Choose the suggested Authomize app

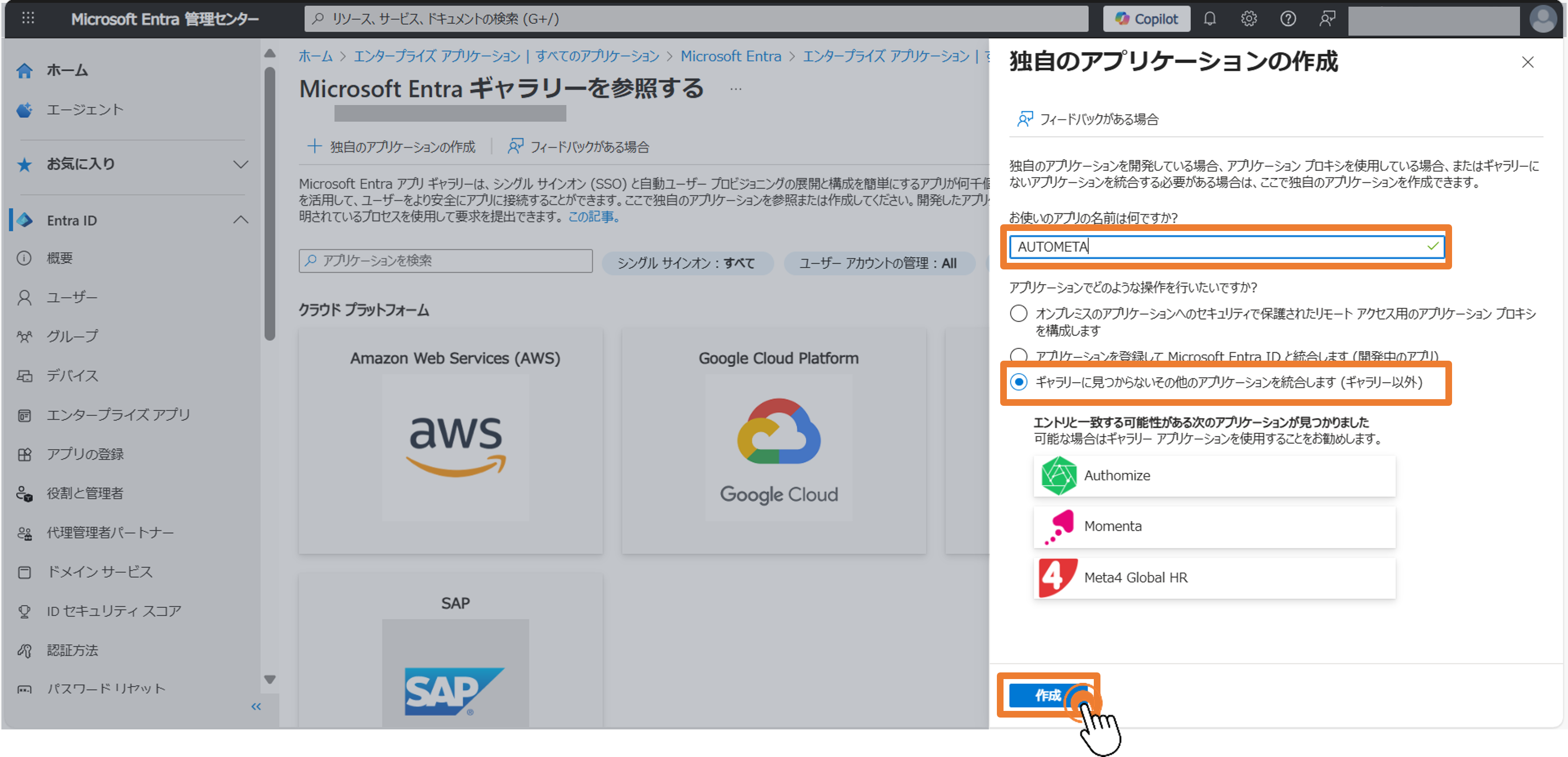(x=1214, y=477)
